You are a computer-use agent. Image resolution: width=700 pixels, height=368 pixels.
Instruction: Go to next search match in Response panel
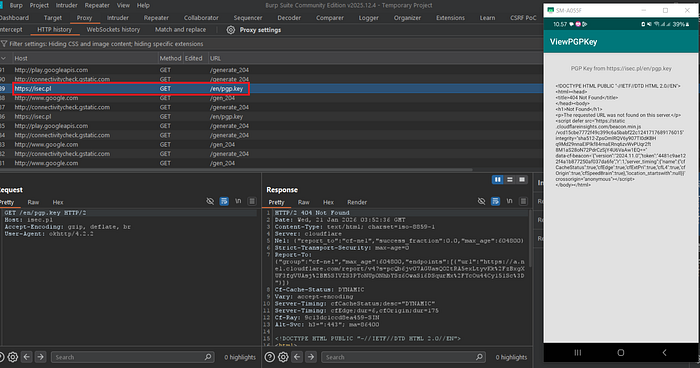[311, 357]
